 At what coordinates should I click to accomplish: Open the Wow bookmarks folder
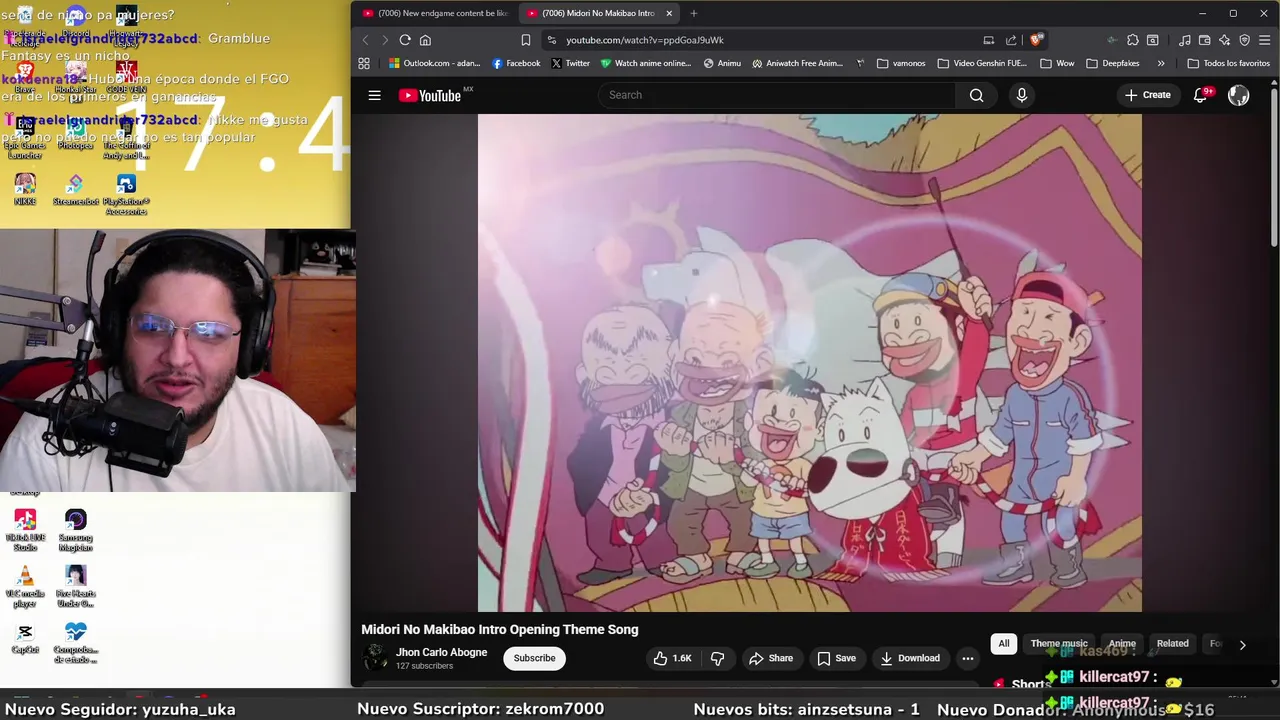(1057, 63)
